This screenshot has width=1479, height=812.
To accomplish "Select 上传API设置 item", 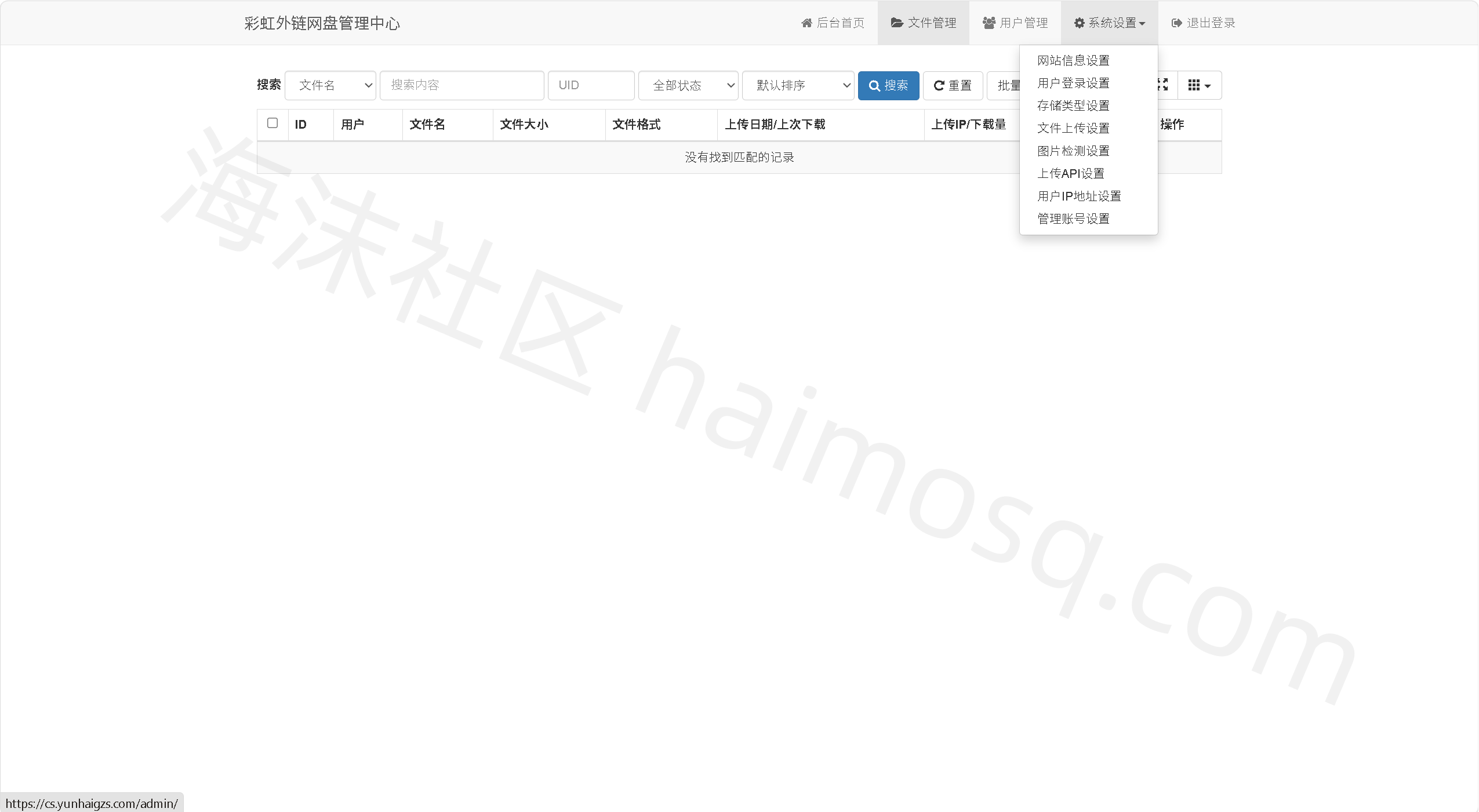I will click(x=1088, y=173).
